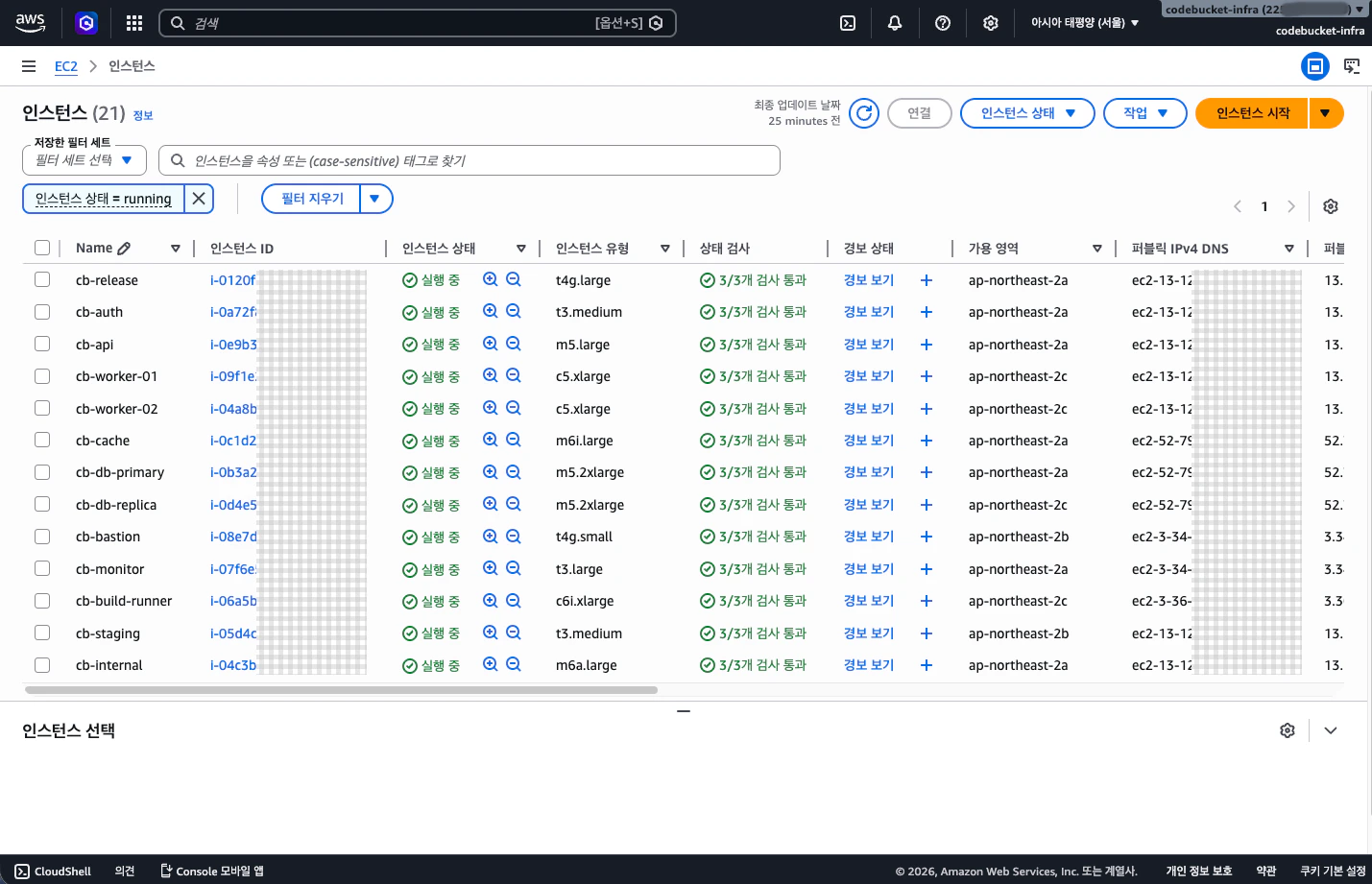Image resolution: width=1372 pixels, height=884 pixels.
Task: Open 쿠키 기본 설정 footer link
Action: [1333, 872]
